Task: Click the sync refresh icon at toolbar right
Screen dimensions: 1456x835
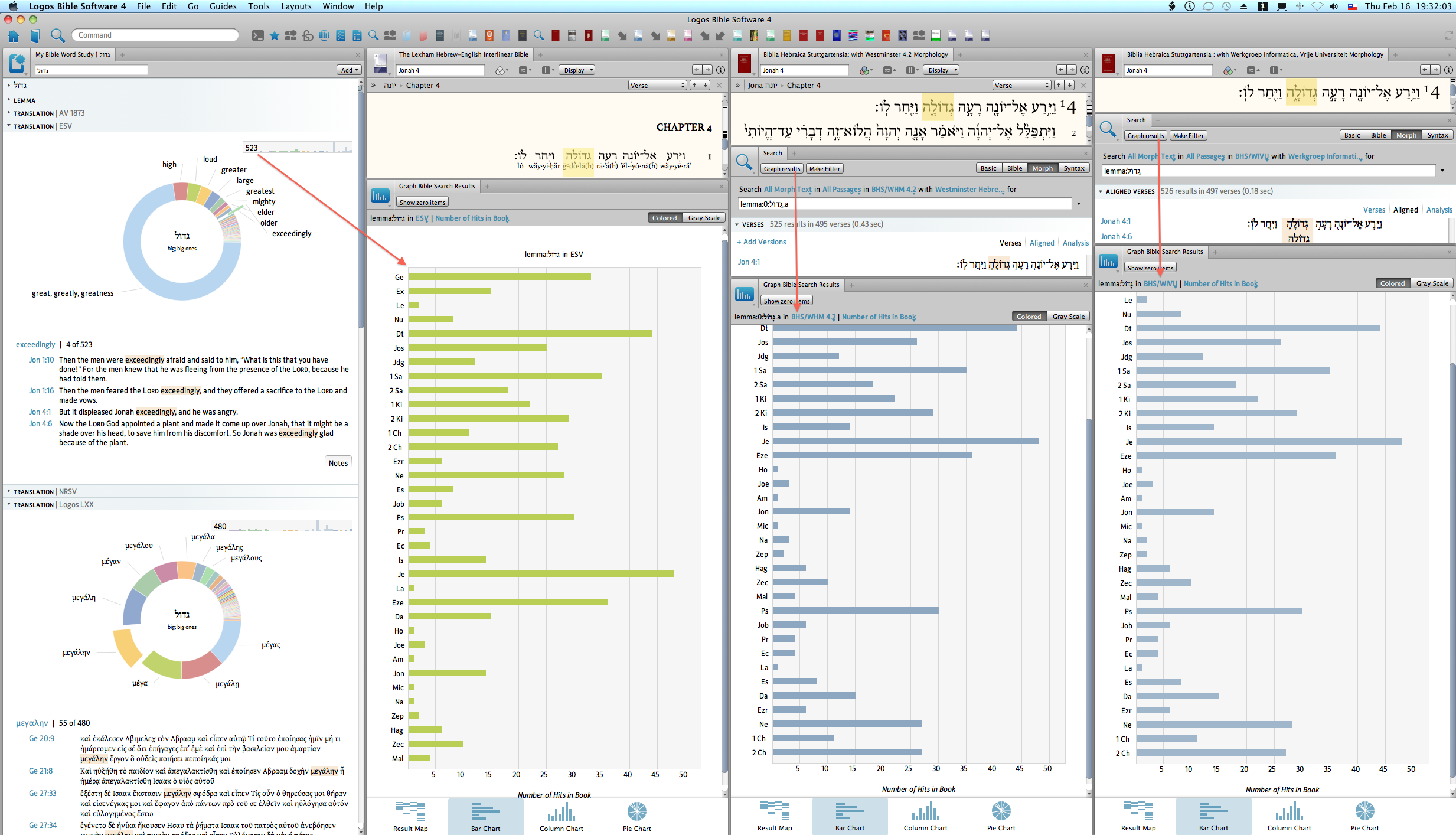Action: point(1448,36)
